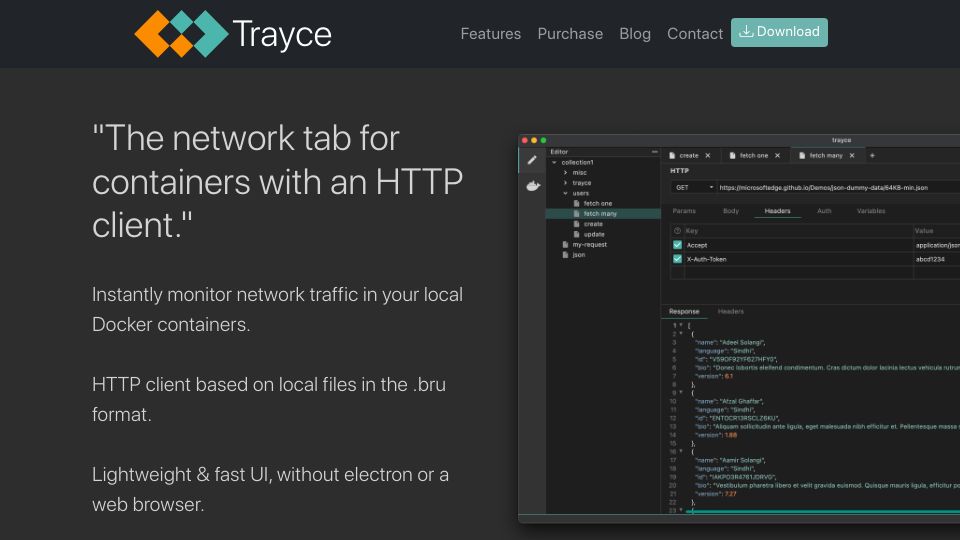
Task: Collapse the collection1 tree node
Action: coord(554,162)
